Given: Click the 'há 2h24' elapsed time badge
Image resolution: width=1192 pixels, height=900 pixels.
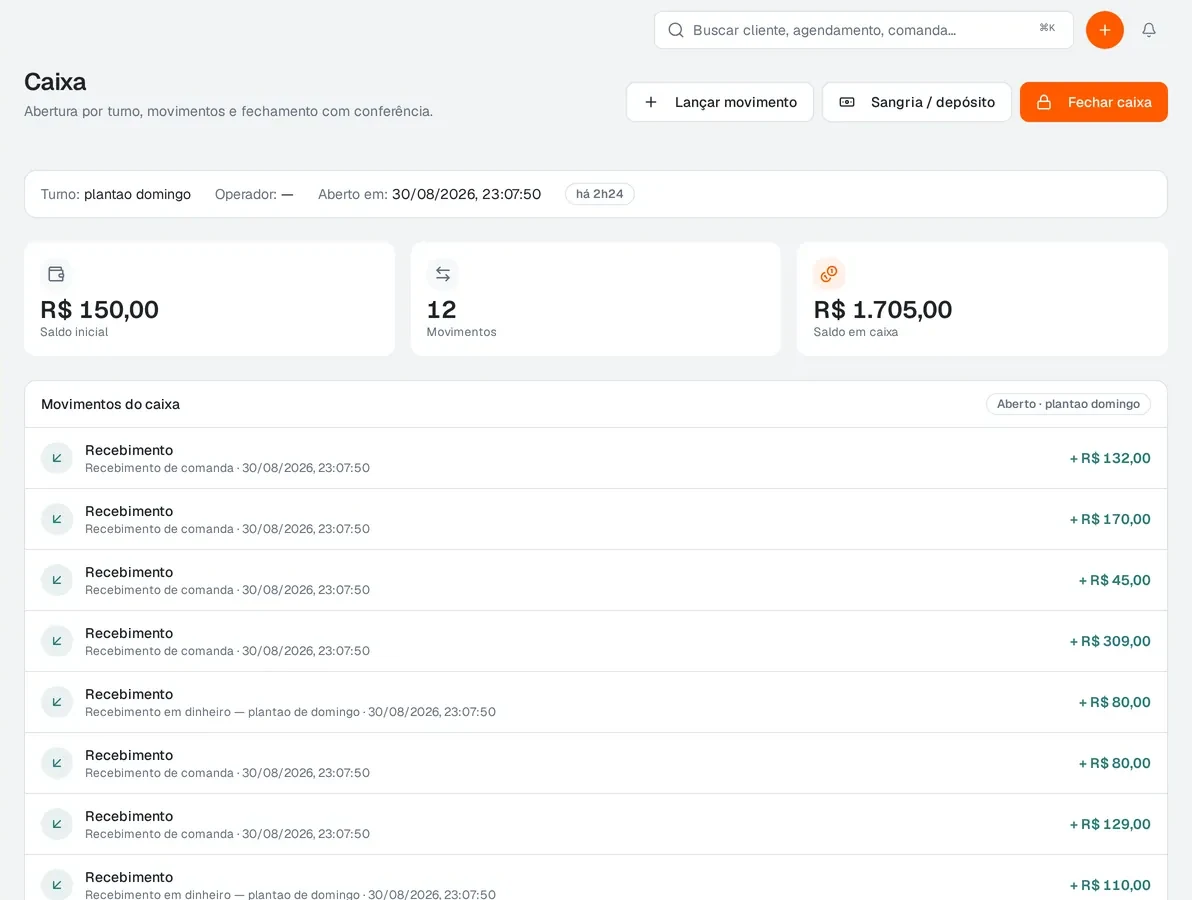Looking at the screenshot, I should click(x=600, y=194).
